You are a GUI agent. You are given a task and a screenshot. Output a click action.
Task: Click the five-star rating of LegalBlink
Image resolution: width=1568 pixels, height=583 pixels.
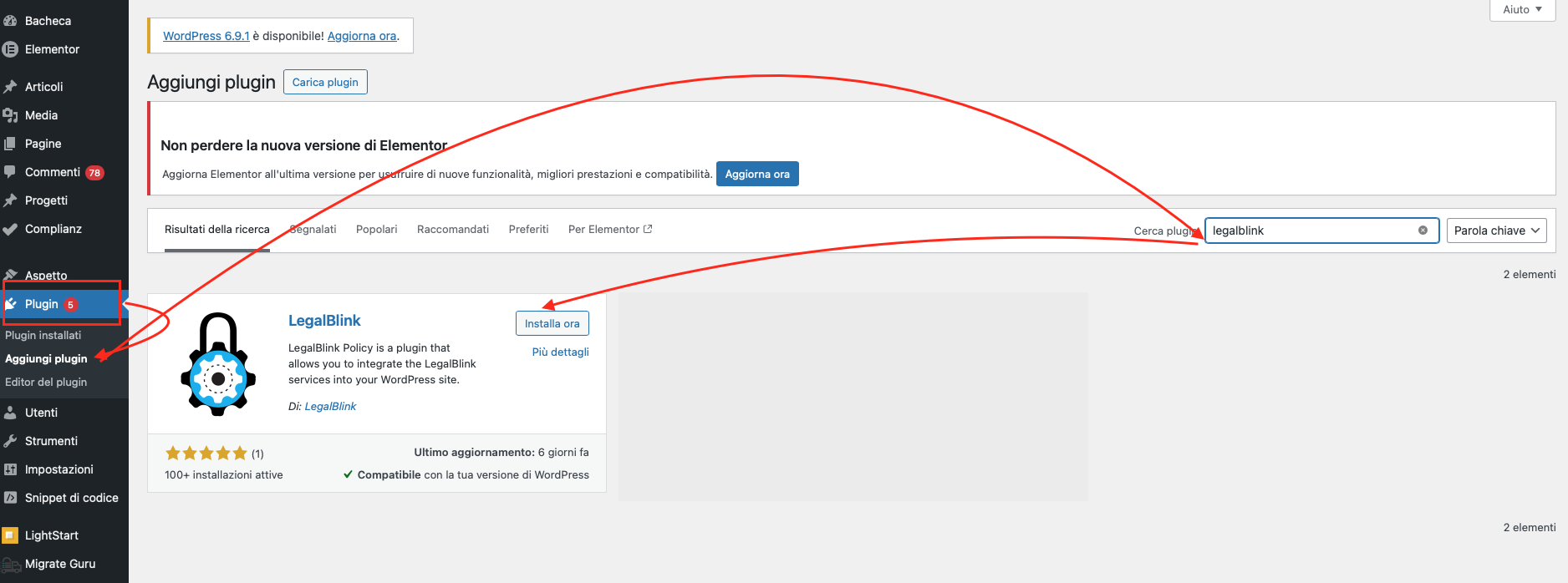coord(206,454)
